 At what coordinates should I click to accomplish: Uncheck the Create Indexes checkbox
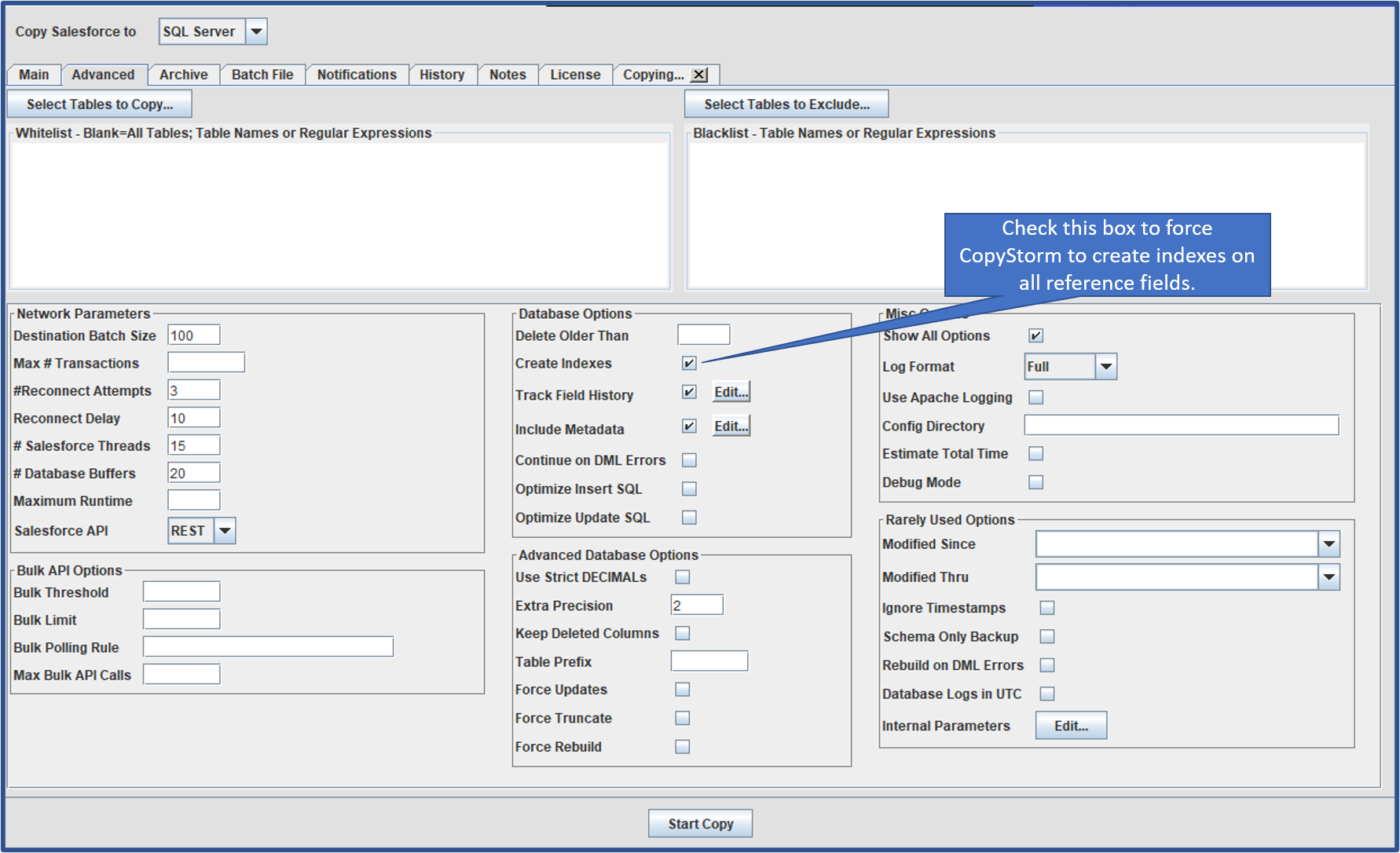tap(689, 364)
